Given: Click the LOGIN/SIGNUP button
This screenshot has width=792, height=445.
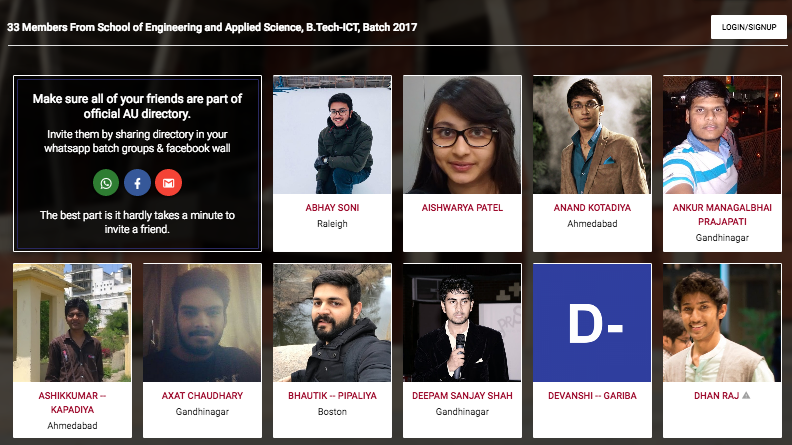Looking at the screenshot, I should pyautogui.click(x=749, y=27).
